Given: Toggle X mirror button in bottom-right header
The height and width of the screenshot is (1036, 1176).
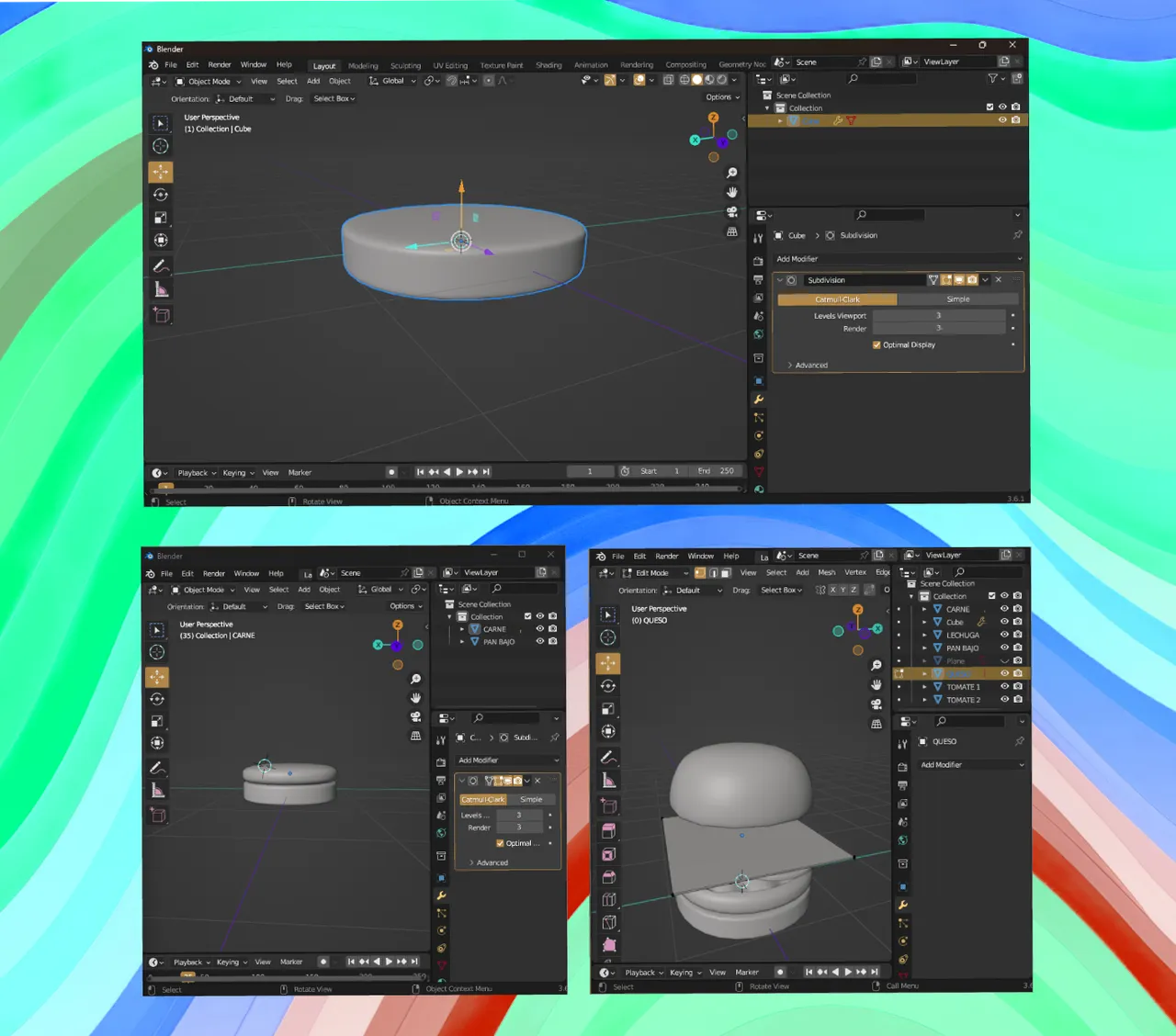Looking at the screenshot, I should click(832, 590).
